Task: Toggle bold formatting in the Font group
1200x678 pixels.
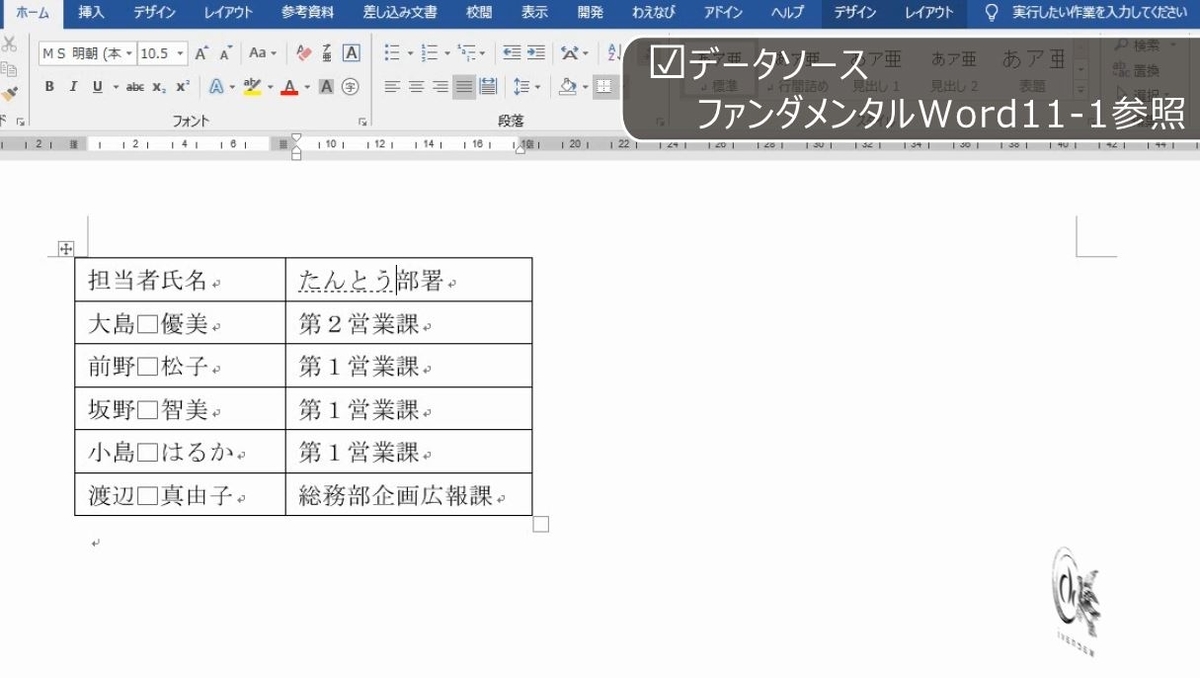Action: coord(49,87)
